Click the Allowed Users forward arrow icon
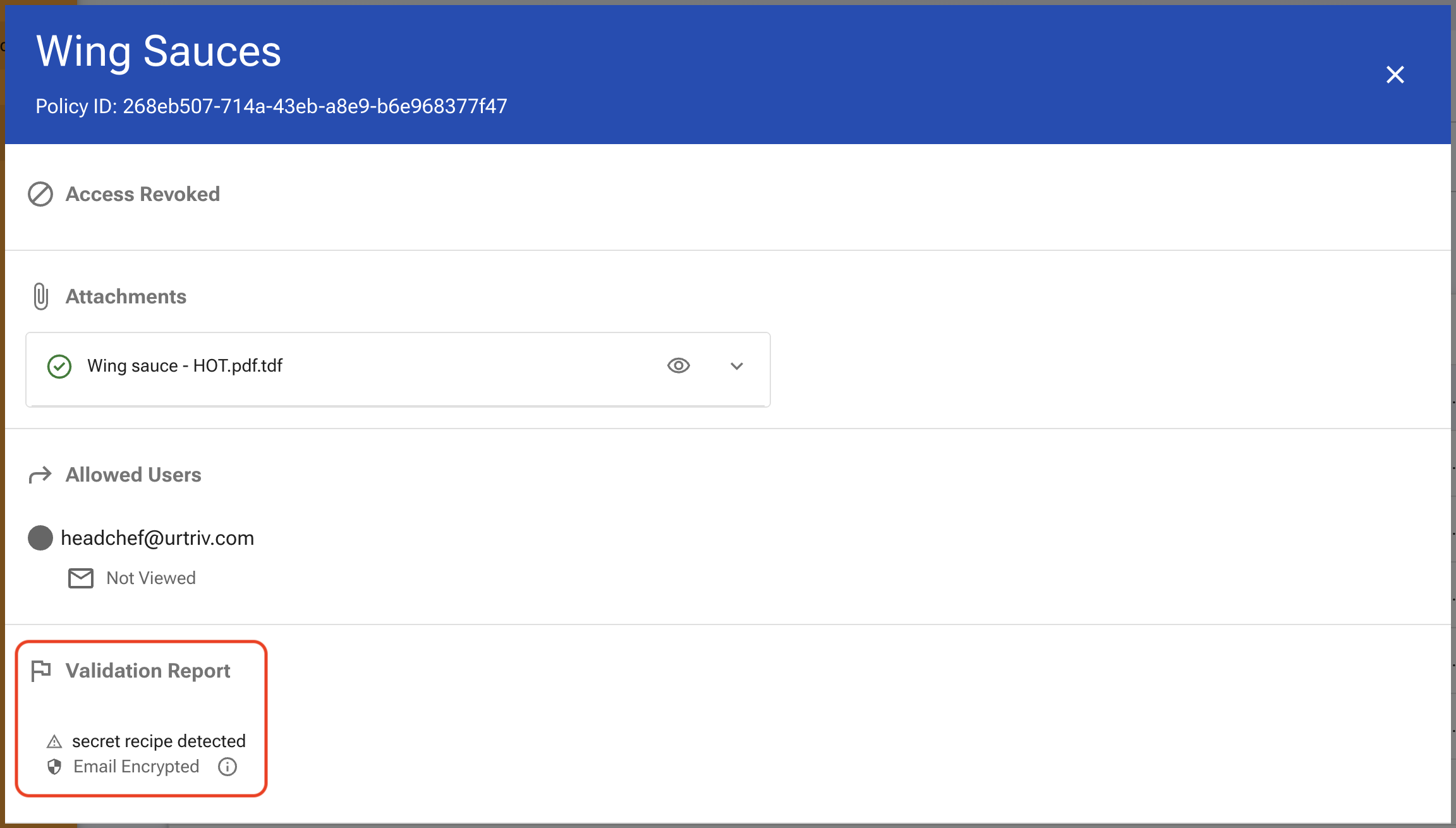This screenshot has width=1456, height=828. pos(40,475)
